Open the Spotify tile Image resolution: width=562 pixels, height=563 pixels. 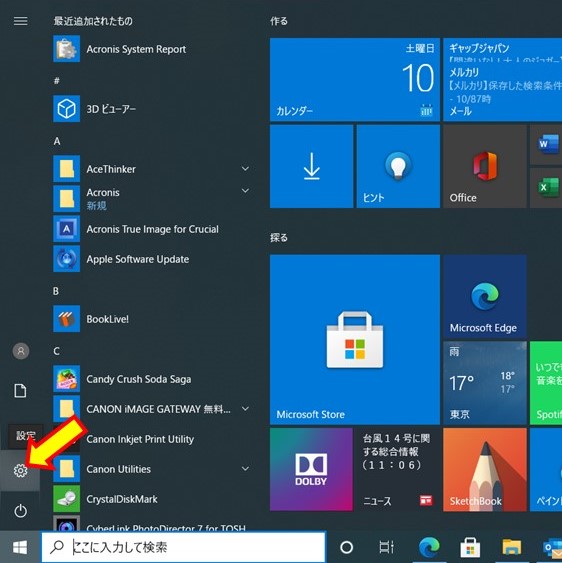[546, 383]
